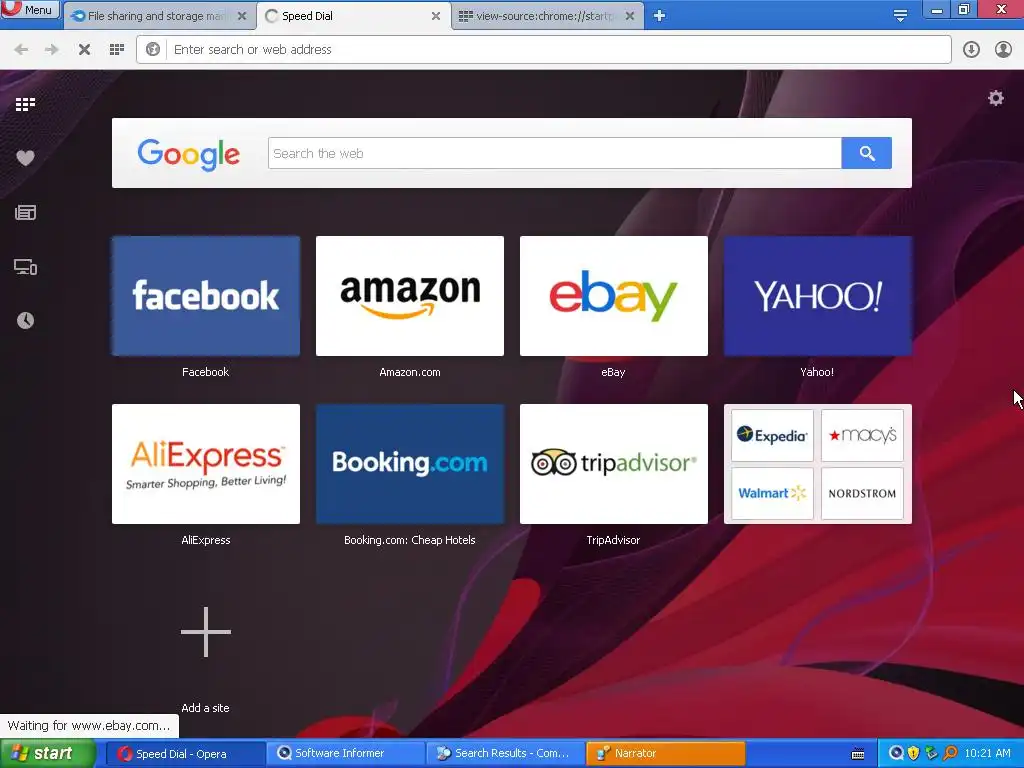Screen dimensions: 1024x768
Task: Click the Windows start button
Action: 47,753
